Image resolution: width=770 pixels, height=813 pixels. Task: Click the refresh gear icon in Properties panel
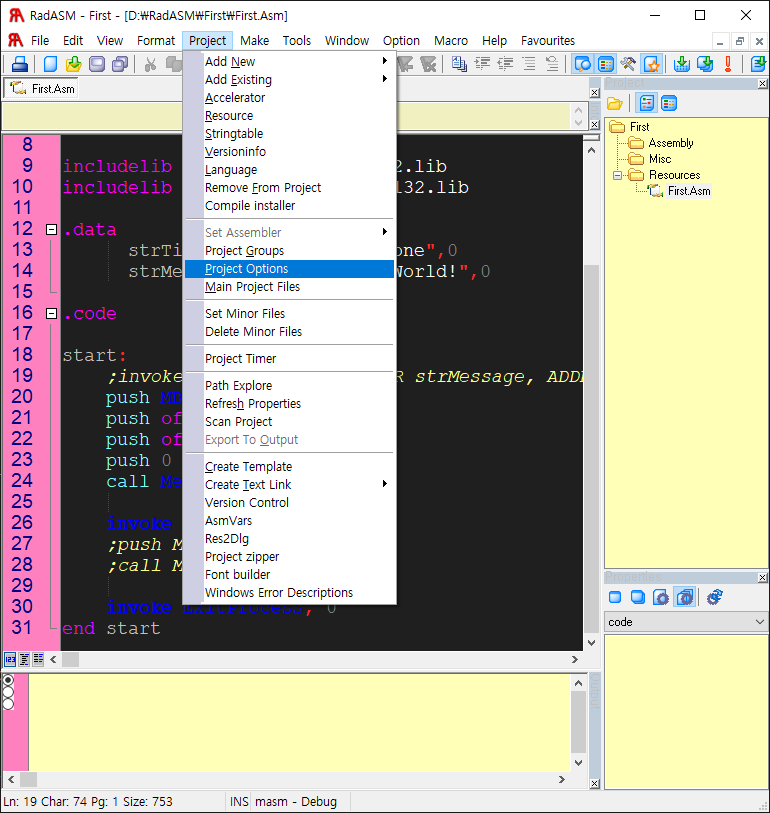715,597
